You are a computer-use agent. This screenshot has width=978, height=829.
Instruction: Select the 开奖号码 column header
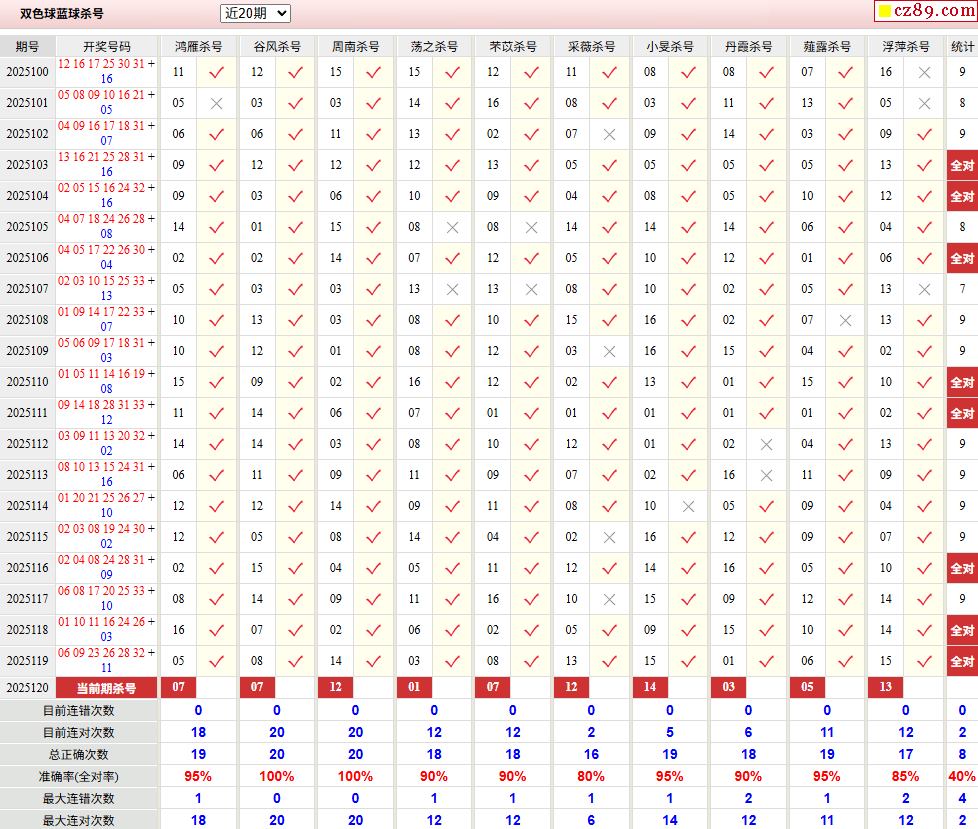tap(107, 47)
